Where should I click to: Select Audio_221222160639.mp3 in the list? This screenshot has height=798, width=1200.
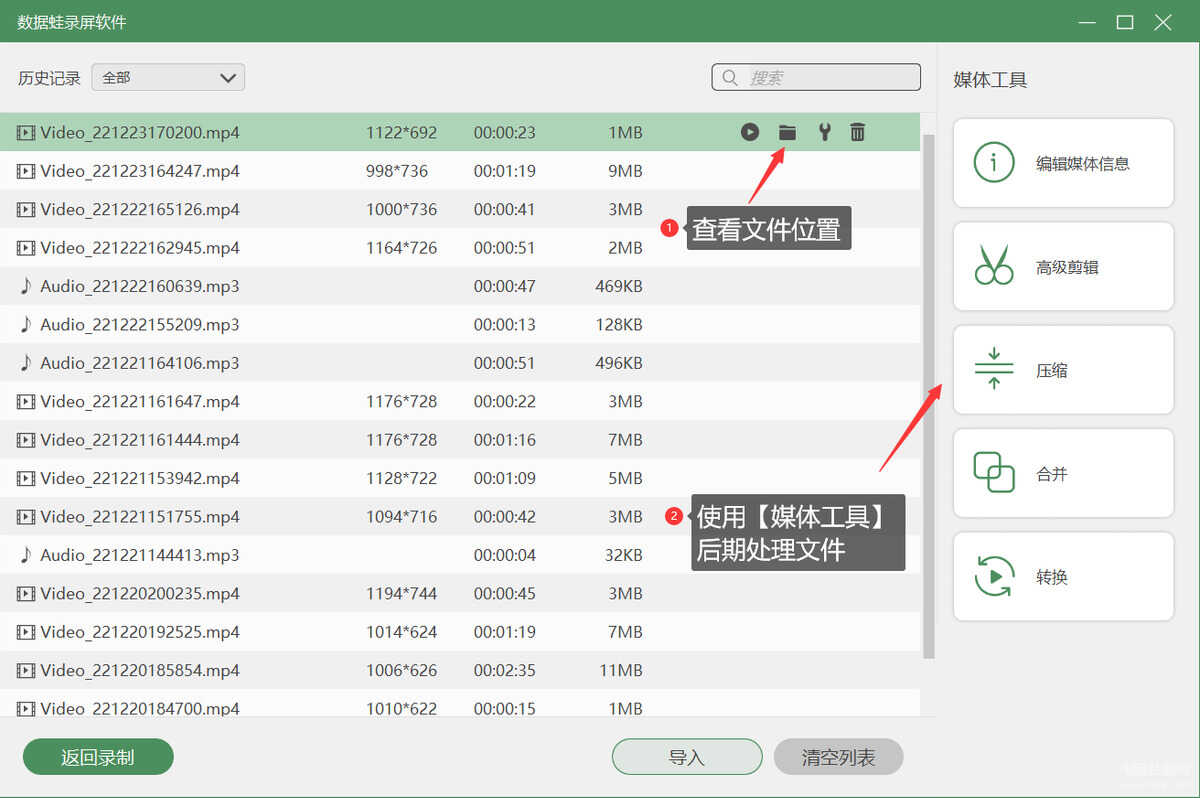pyautogui.click(x=460, y=286)
